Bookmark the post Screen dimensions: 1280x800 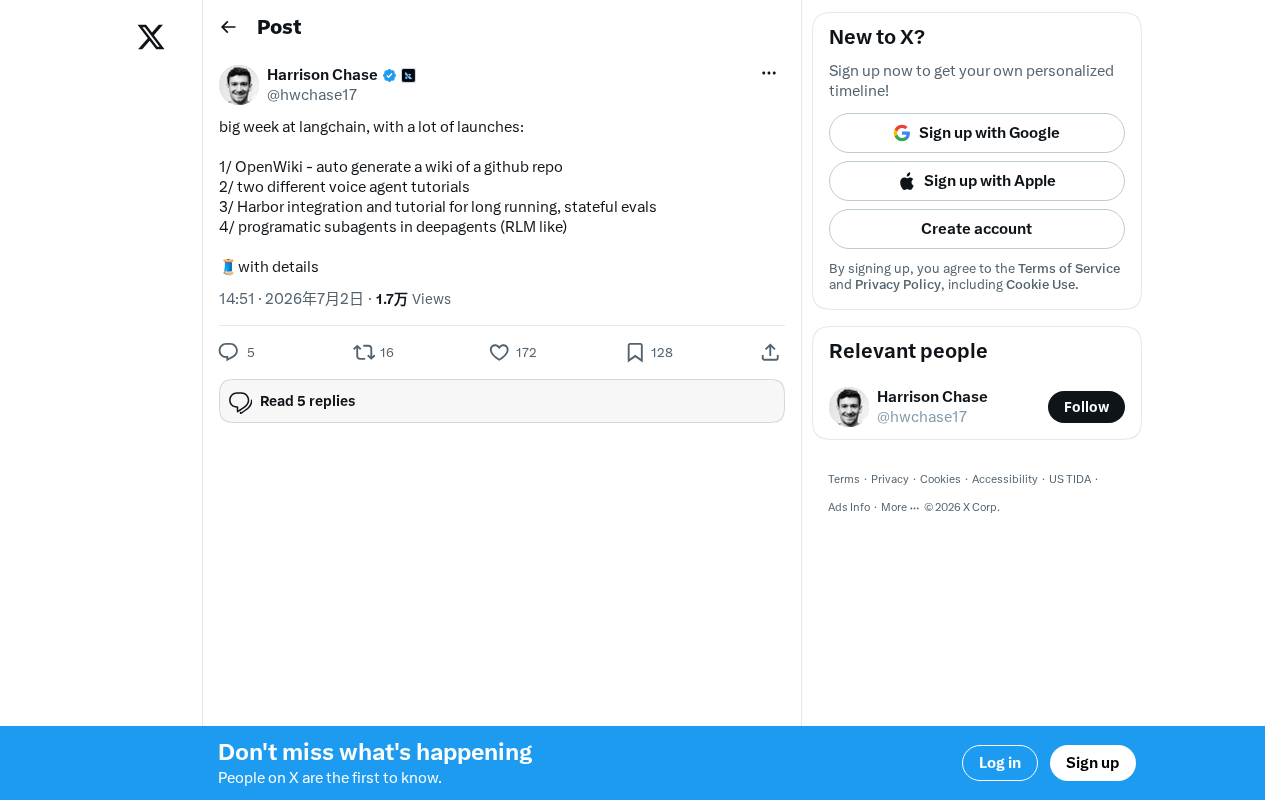pos(635,352)
